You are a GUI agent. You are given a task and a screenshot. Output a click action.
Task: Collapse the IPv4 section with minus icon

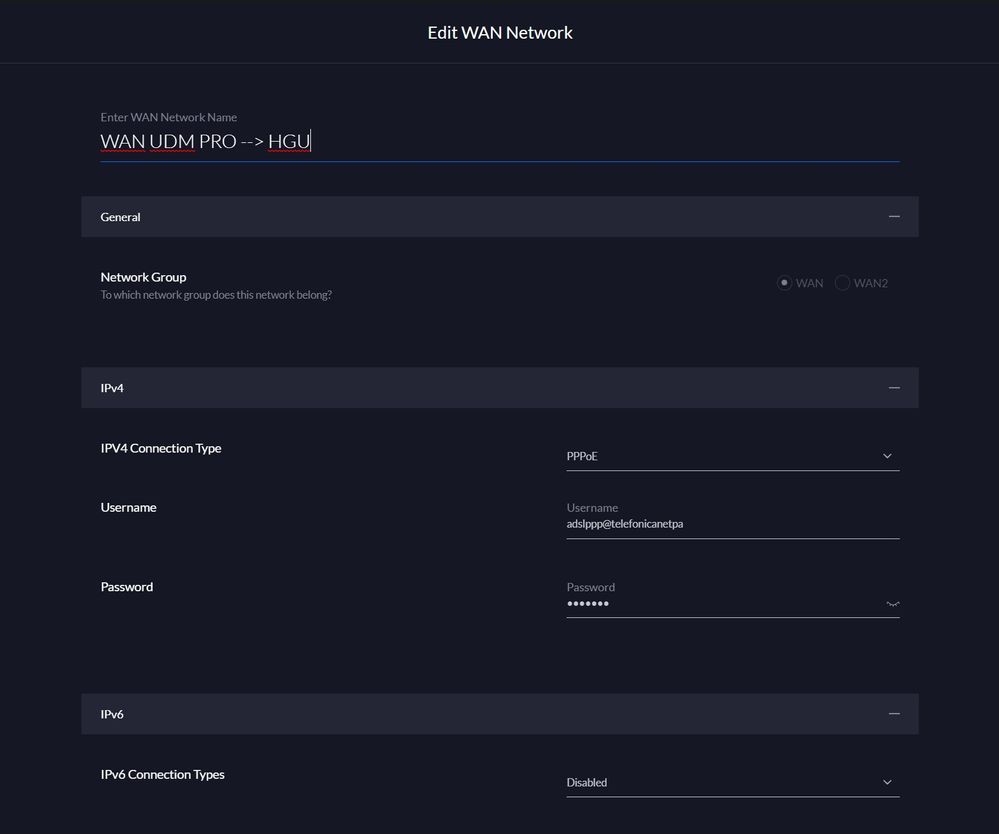[894, 388]
